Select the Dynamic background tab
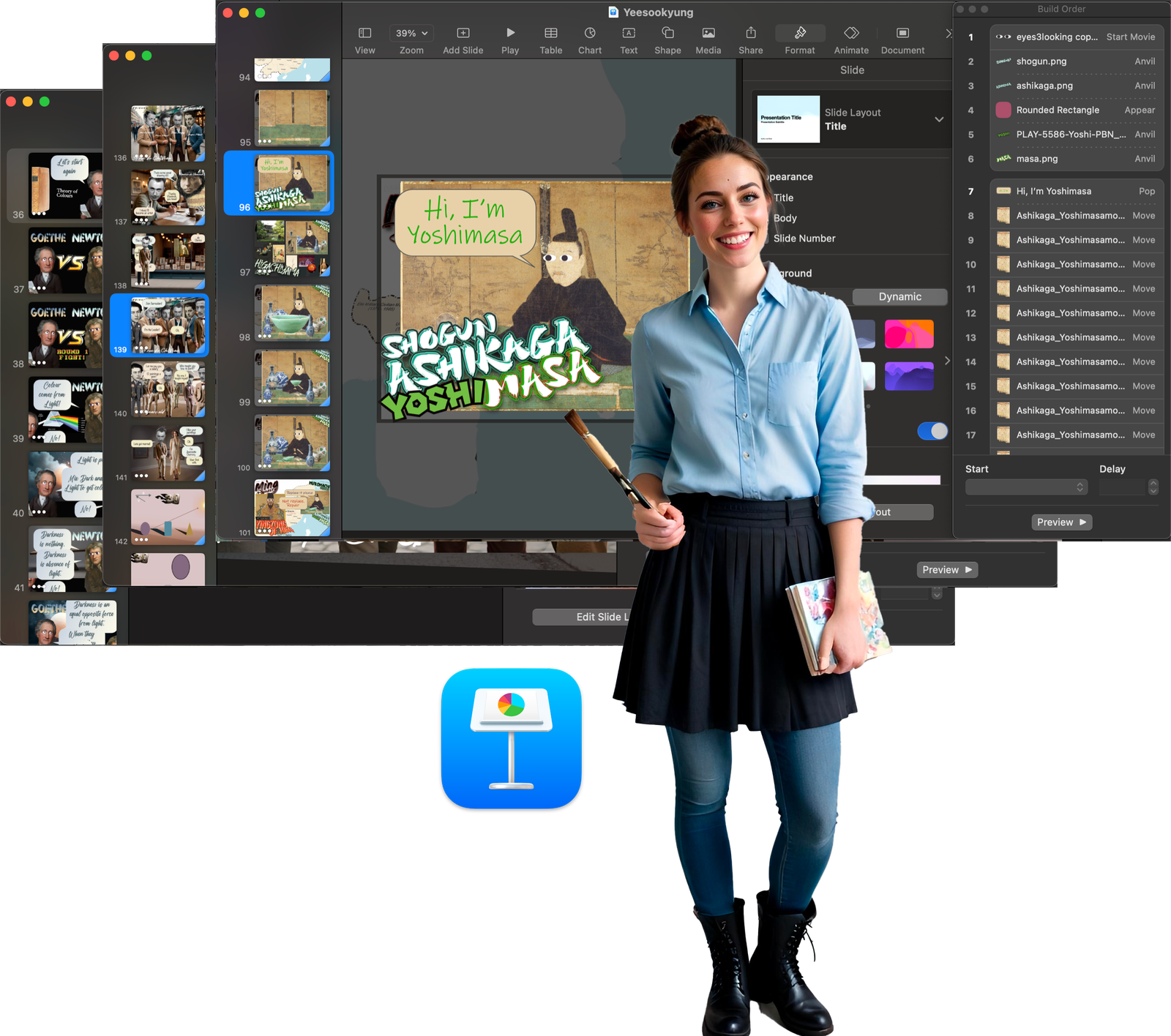The height and width of the screenshot is (1036, 1171). click(x=899, y=297)
